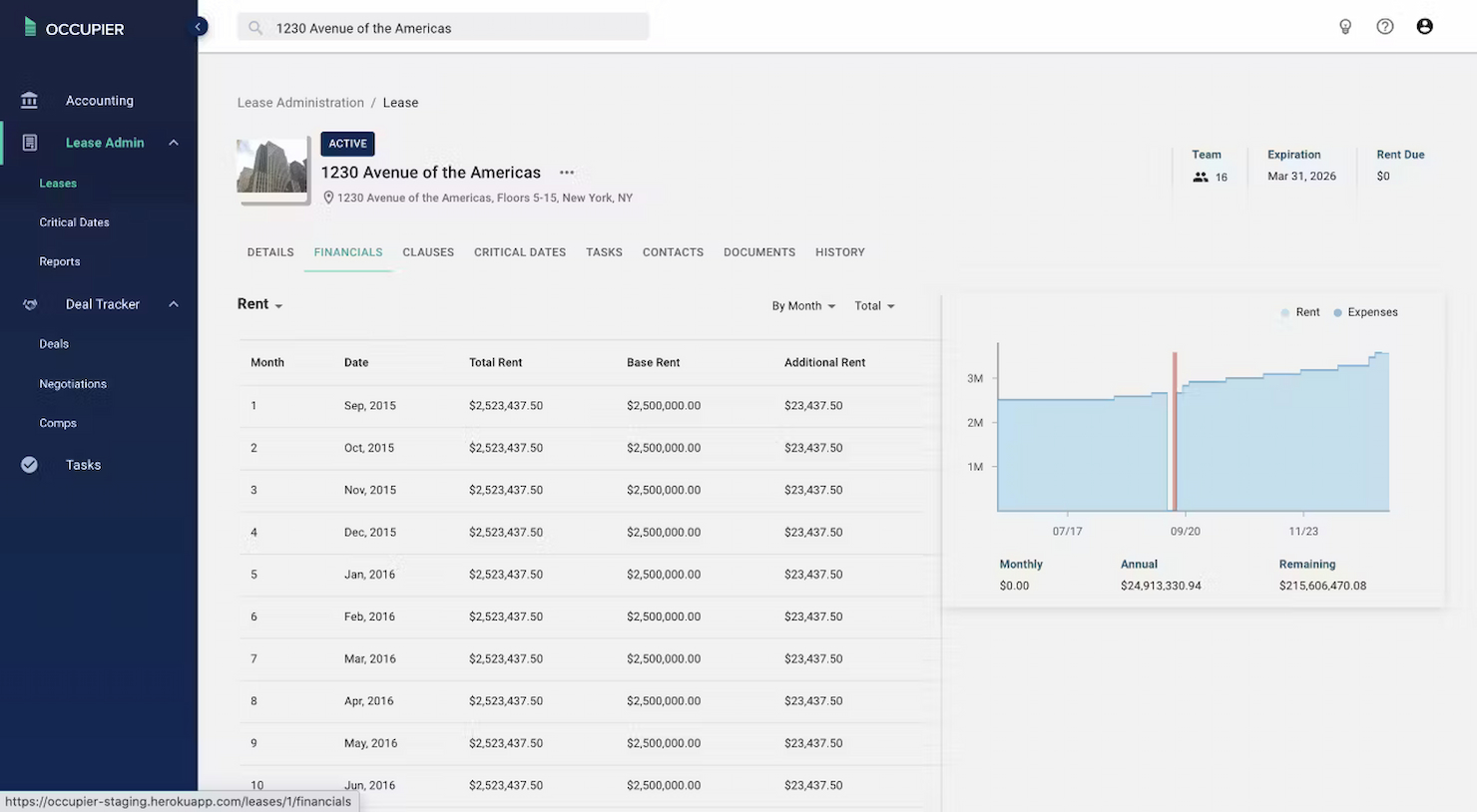Open the lightbulb tips icon
This screenshot has height=812, width=1477.
click(x=1345, y=26)
